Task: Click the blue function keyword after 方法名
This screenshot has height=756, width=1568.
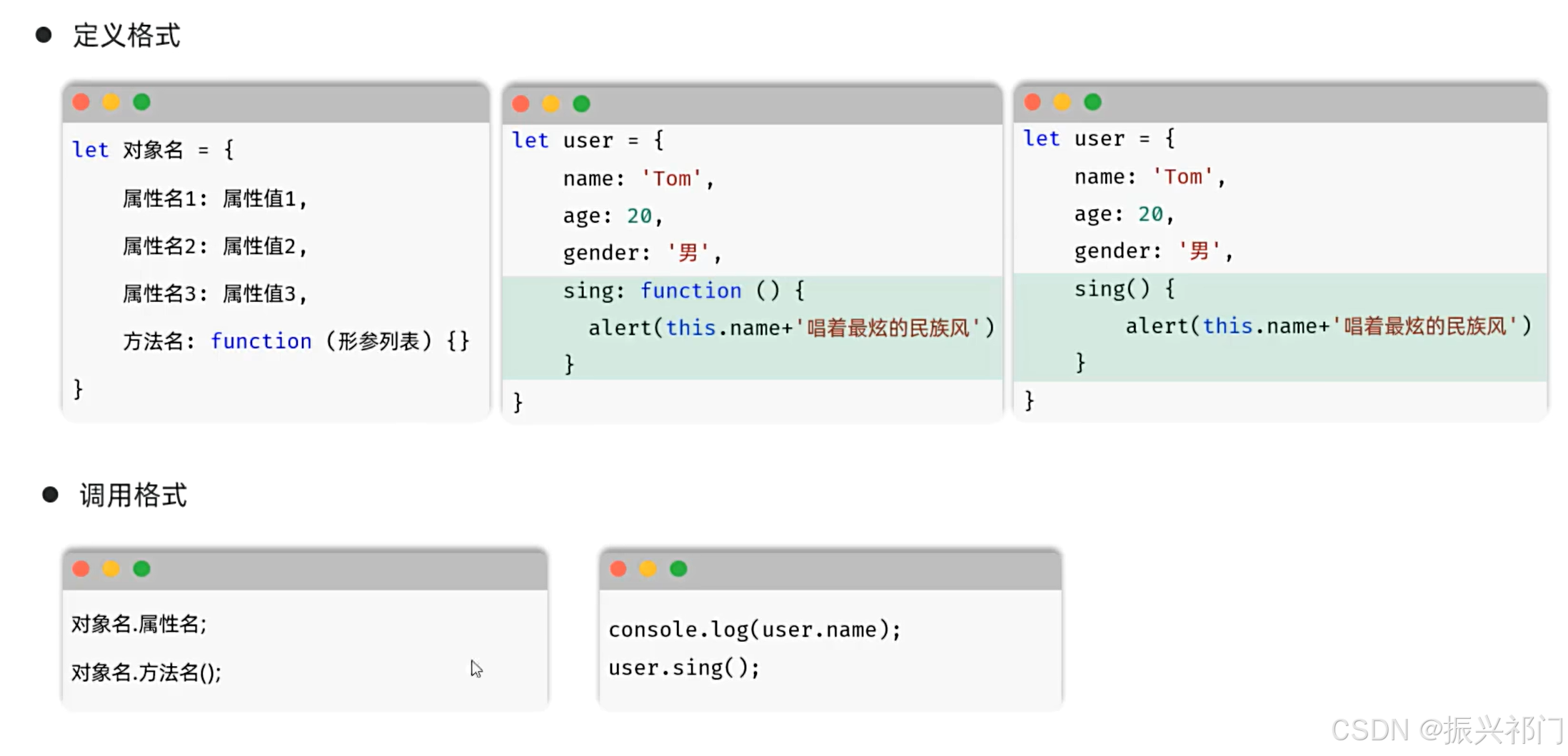Action: click(261, 341)
